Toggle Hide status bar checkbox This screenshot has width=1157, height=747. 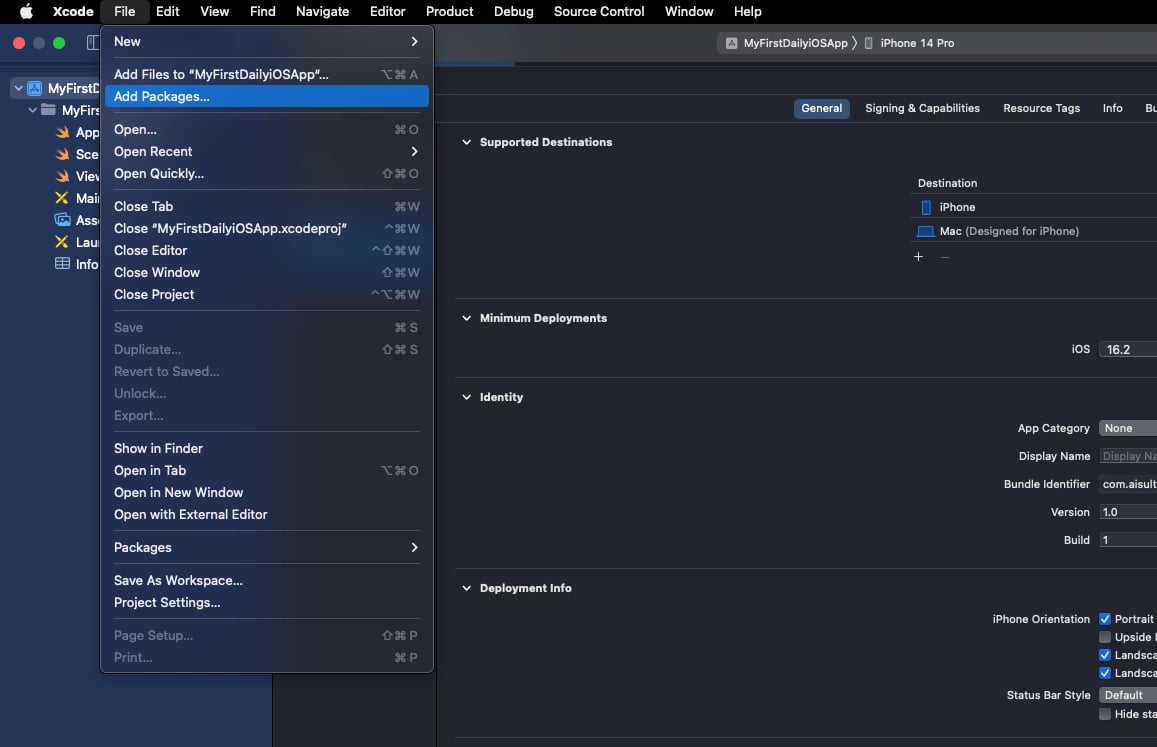tap(1105, 714)
